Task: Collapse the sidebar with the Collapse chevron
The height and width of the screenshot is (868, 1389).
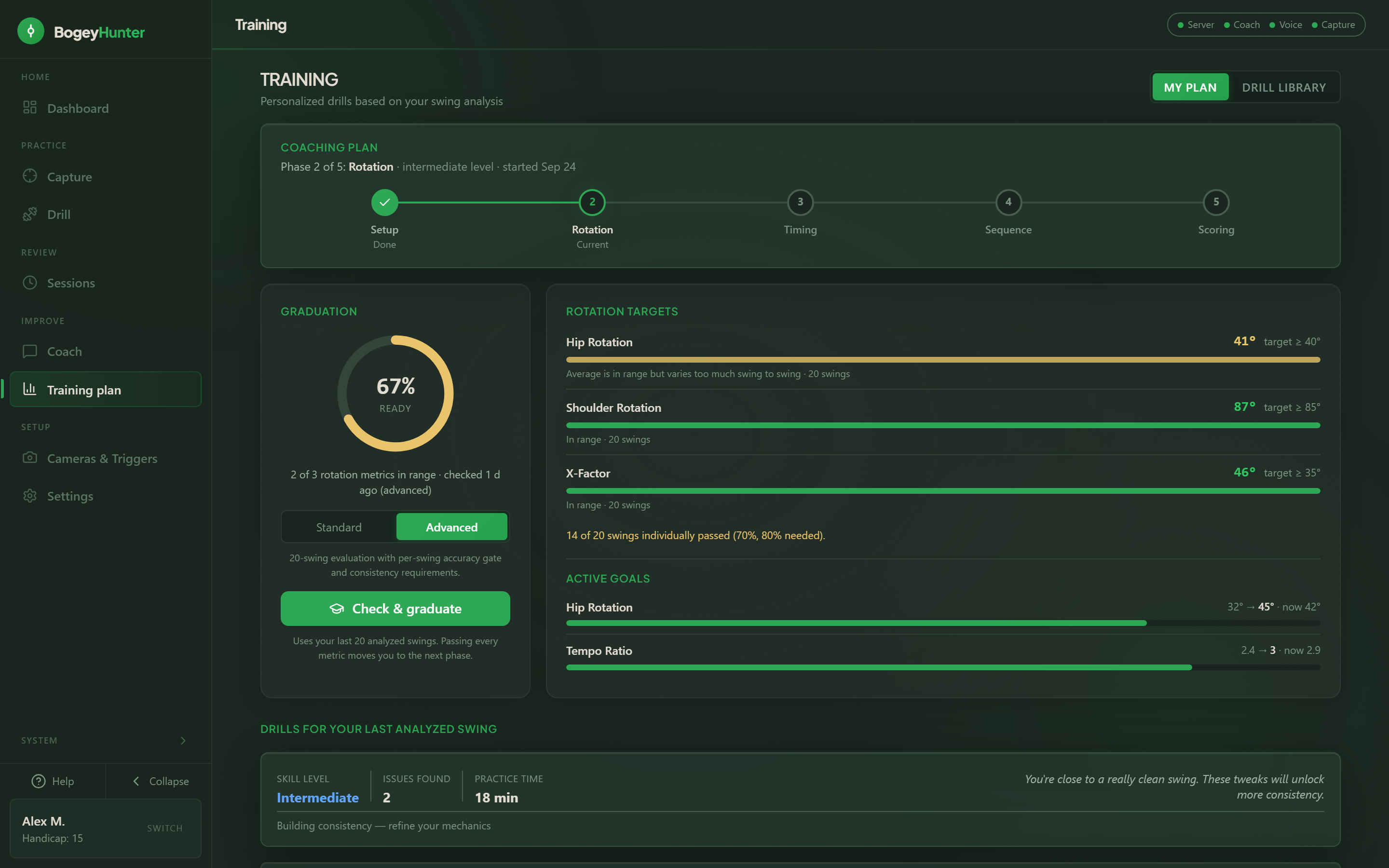Action: [136, 781]
